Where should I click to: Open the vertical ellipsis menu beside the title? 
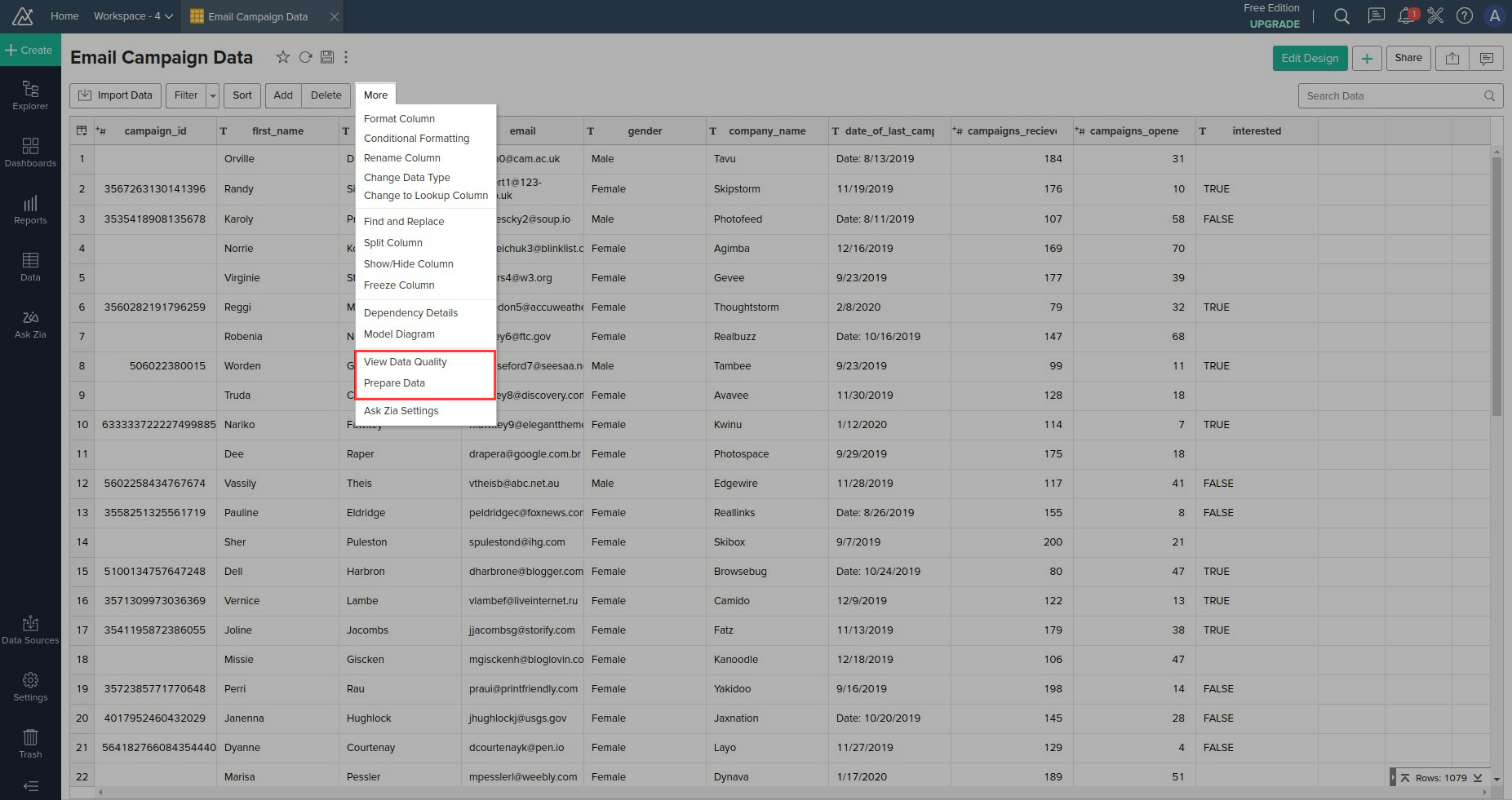tap(346, 57)
